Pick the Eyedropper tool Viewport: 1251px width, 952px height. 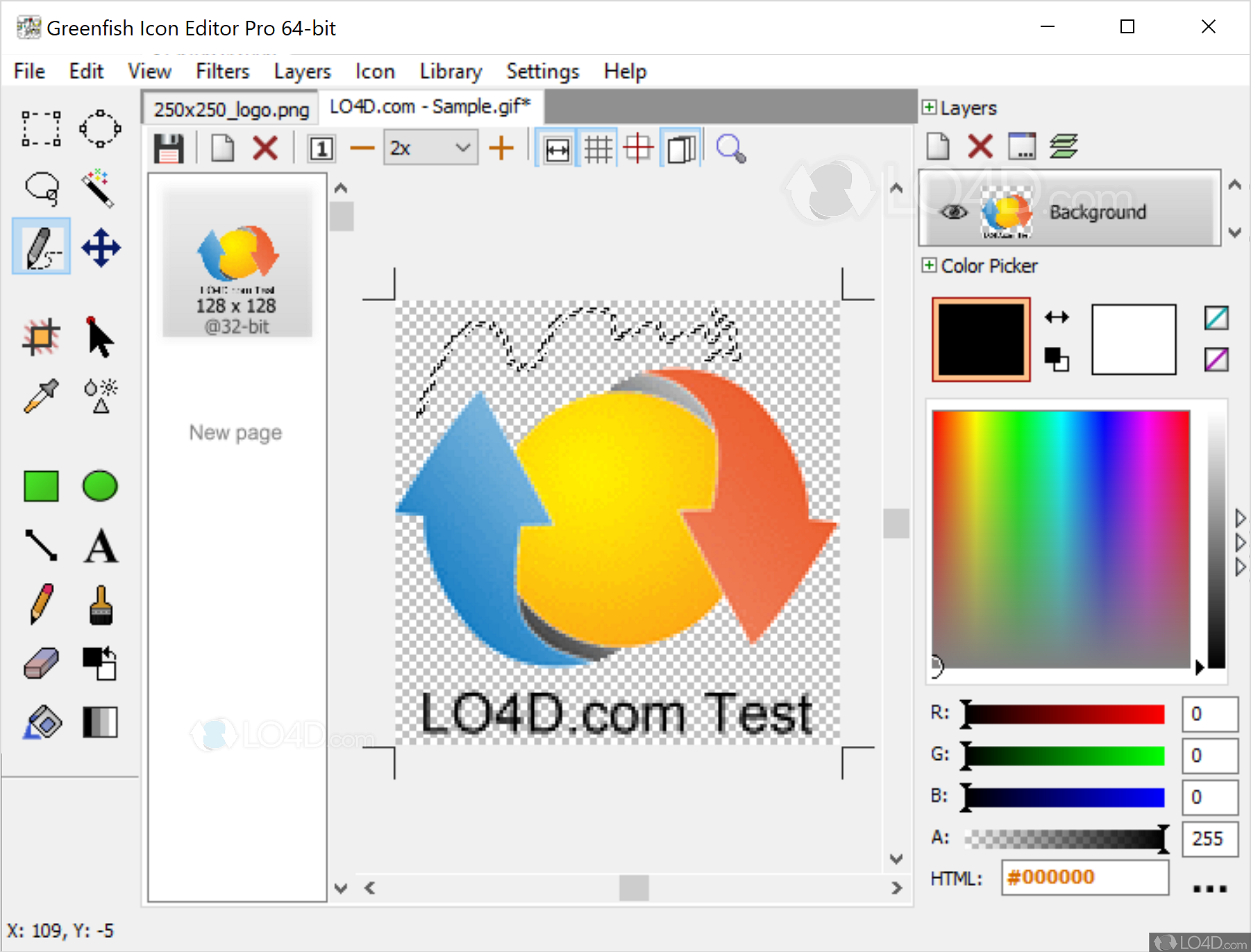42,396
